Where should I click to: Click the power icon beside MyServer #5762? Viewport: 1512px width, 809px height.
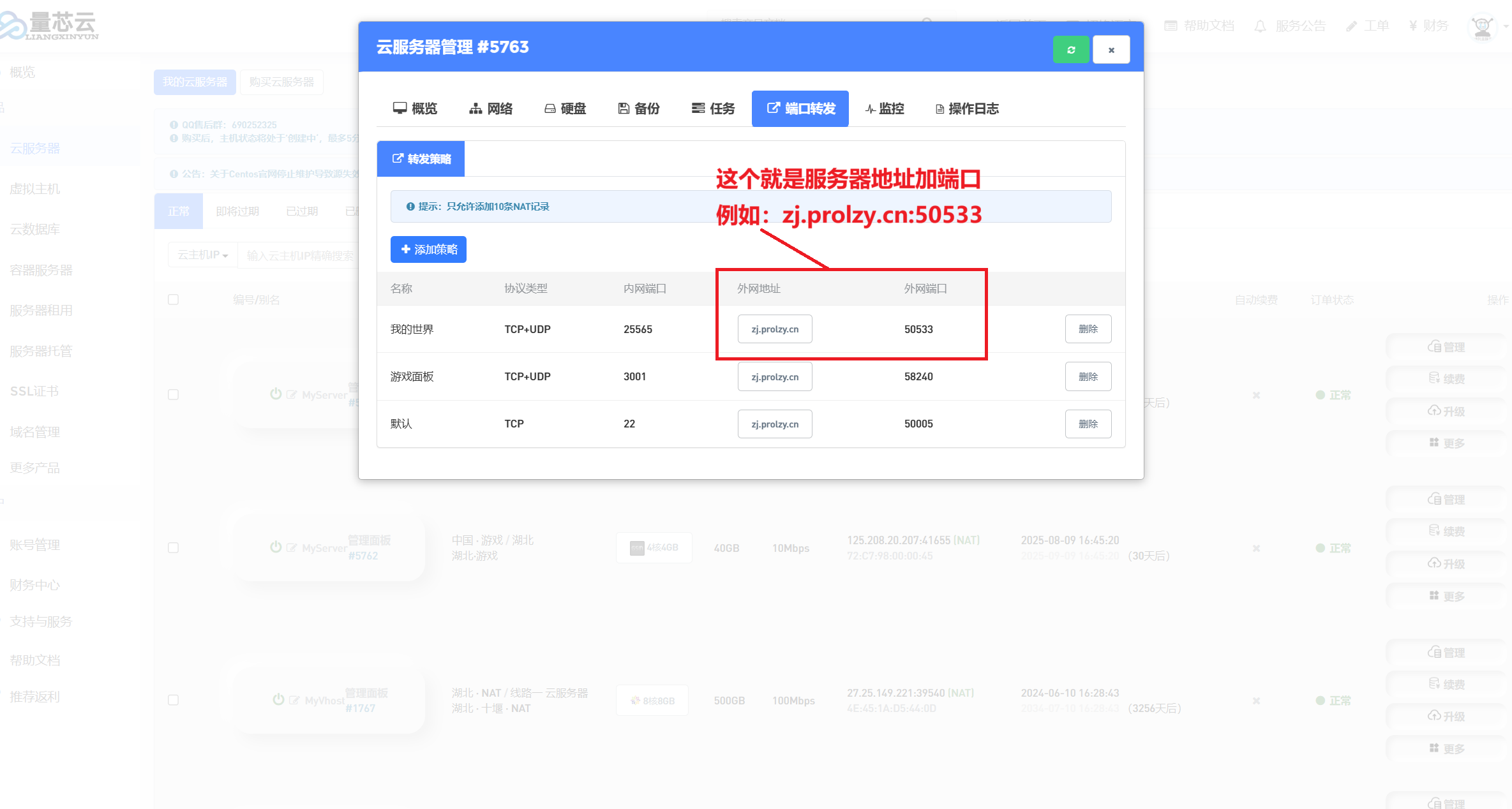coord(276,547)
